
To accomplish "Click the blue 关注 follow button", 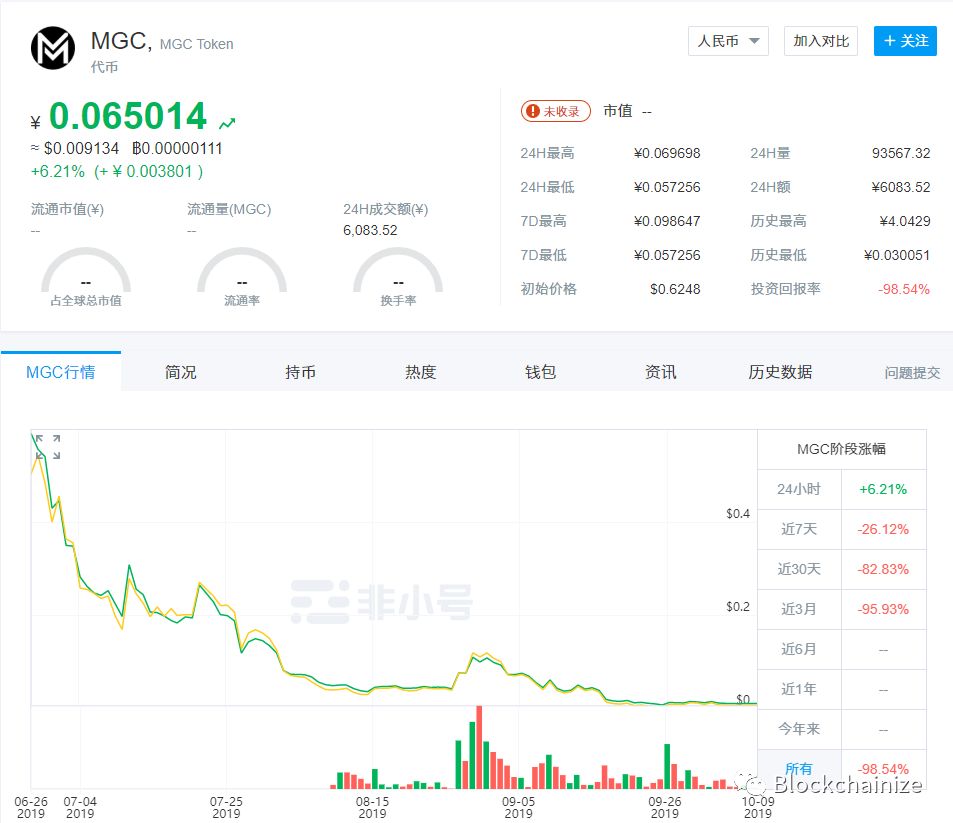I will tap(905, 41).
